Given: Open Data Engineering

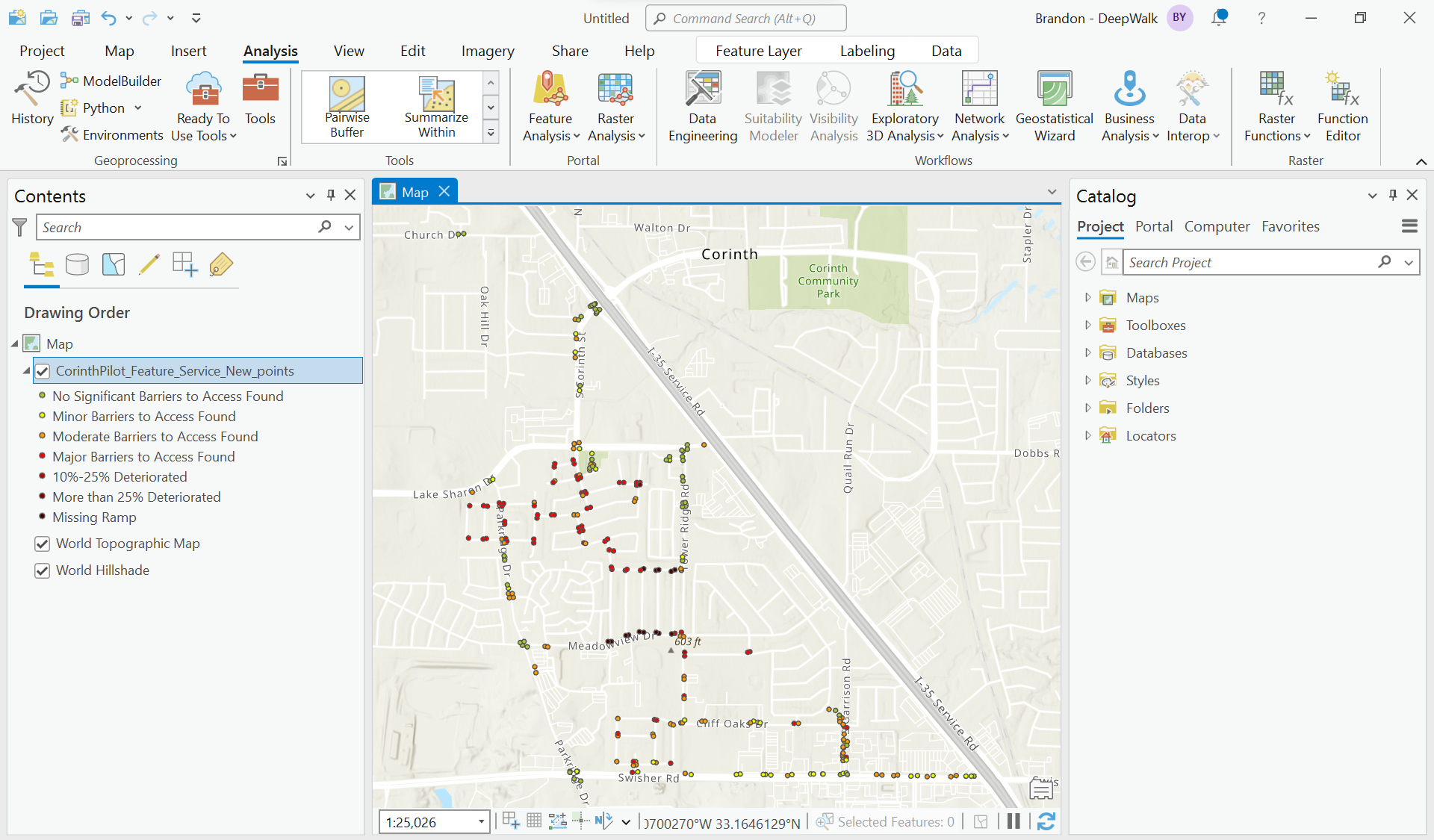Looking at the screenshot, I should coord(702,105).
